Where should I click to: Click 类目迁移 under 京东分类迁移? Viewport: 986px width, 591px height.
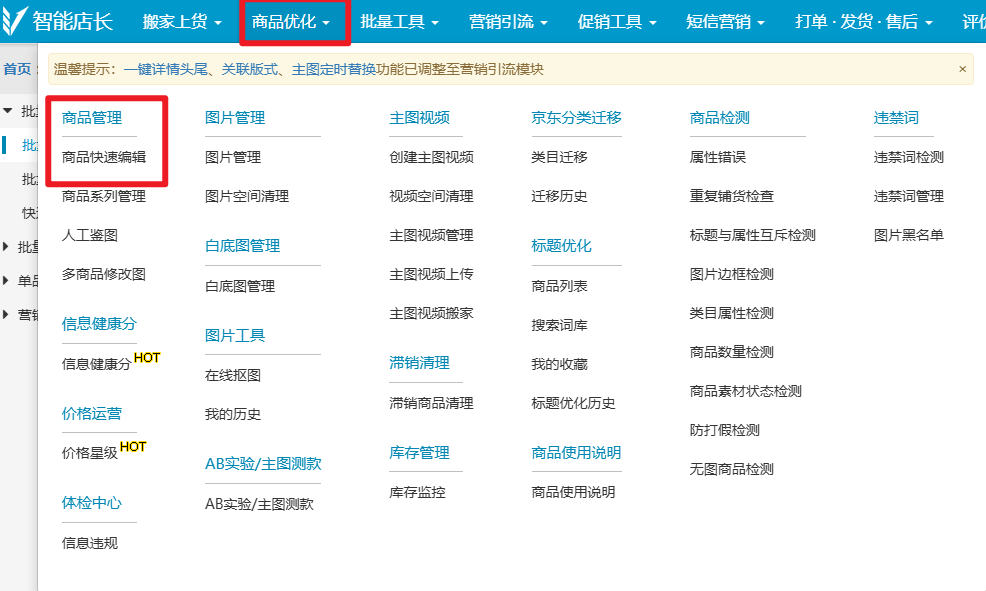559,157
